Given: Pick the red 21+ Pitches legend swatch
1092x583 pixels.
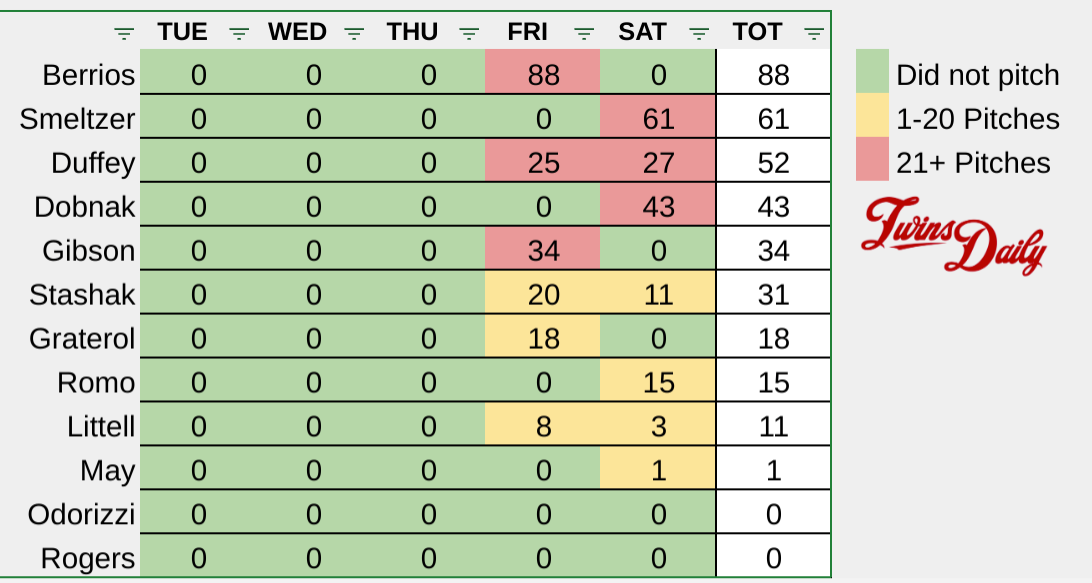Looking at the screenshot, I should (x=872, y=161).
